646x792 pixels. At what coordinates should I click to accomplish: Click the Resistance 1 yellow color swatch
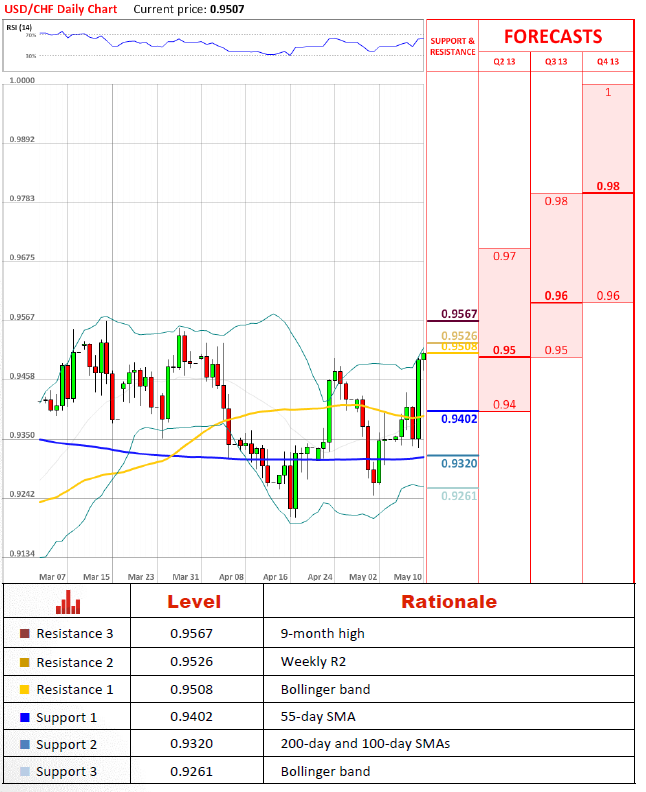click(24, 689)
